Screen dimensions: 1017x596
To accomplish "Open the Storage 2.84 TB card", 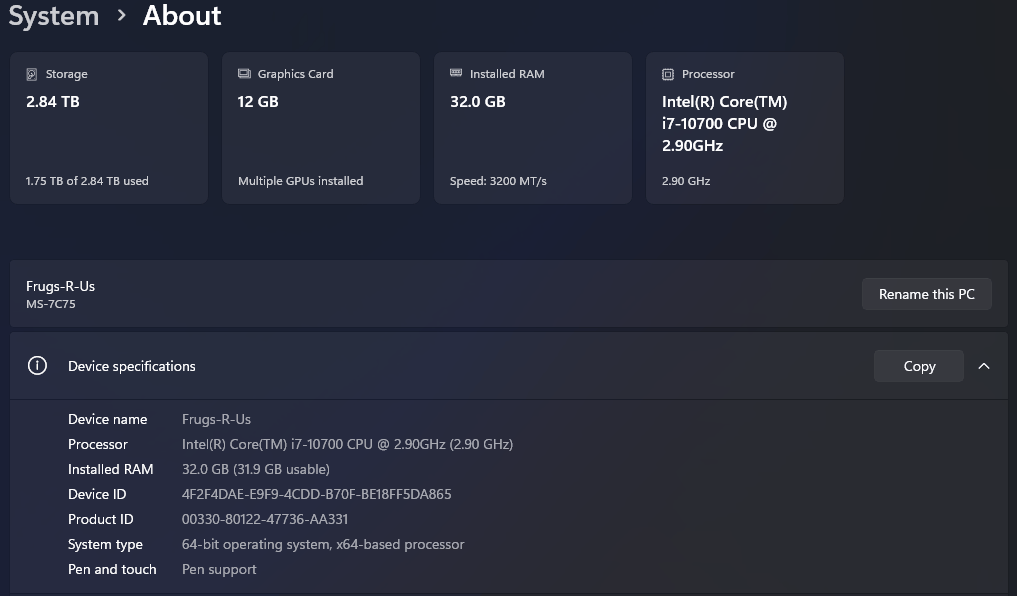I will coord(109,128).
